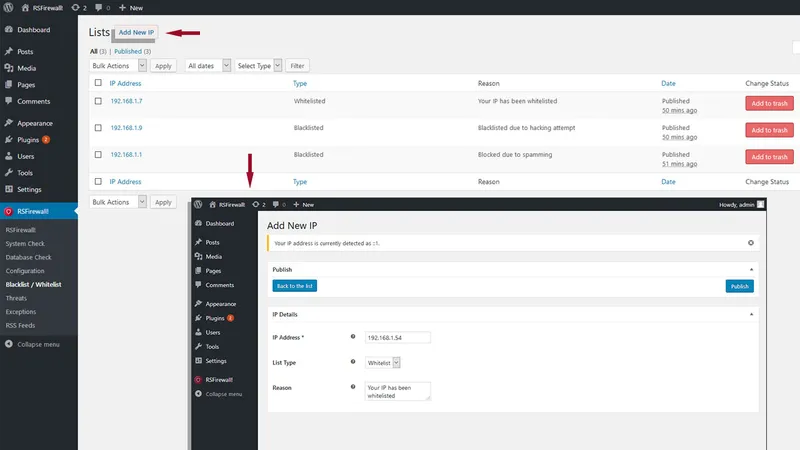The image size is (800, 450).
Task: Add 192.168.1.1 entry to trash
Action: point(769,157)
